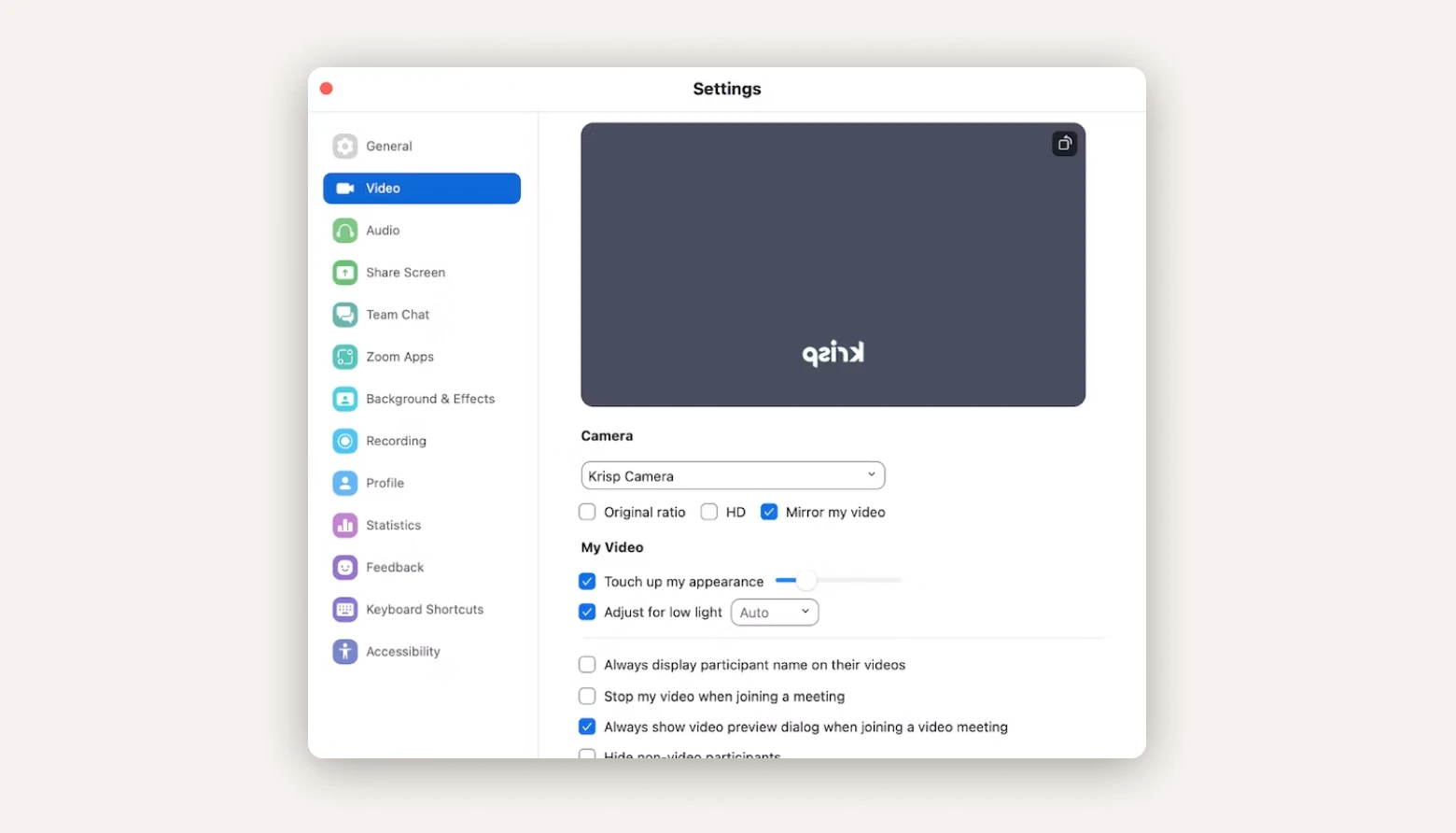This screenshot has height=833, width=1456.
Task: Turn on the HD checkbox
Action: [x=709, y=512]
